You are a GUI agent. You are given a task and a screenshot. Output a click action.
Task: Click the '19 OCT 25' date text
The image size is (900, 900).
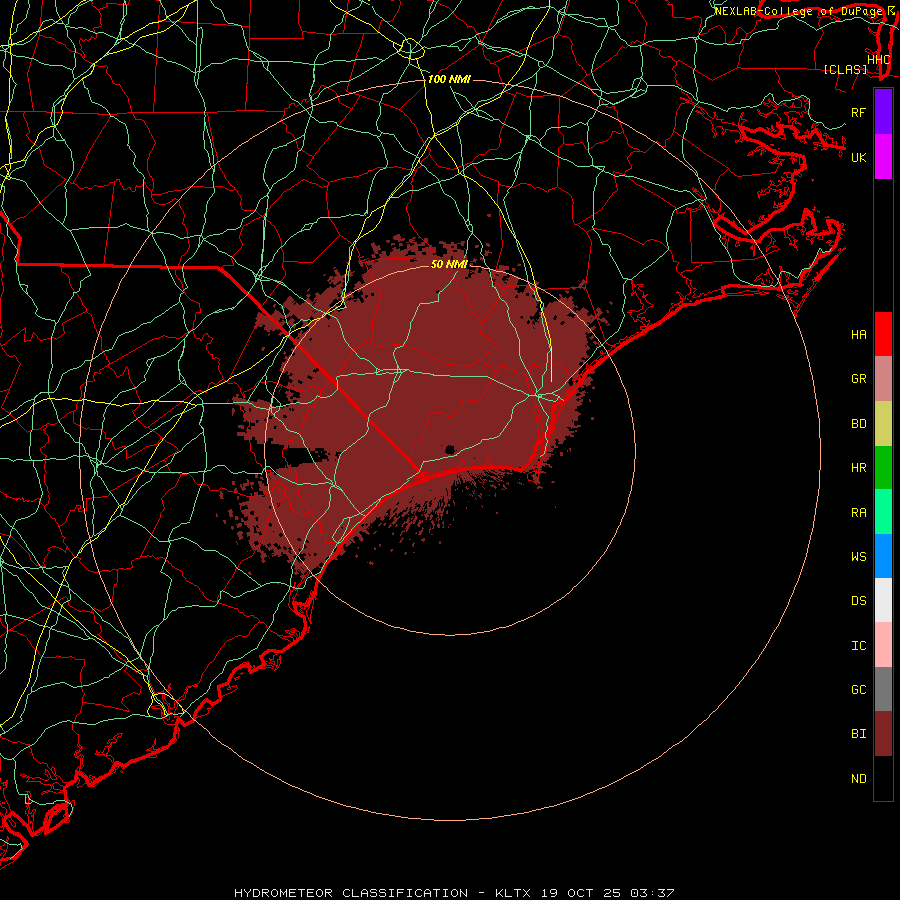[581, 893]
